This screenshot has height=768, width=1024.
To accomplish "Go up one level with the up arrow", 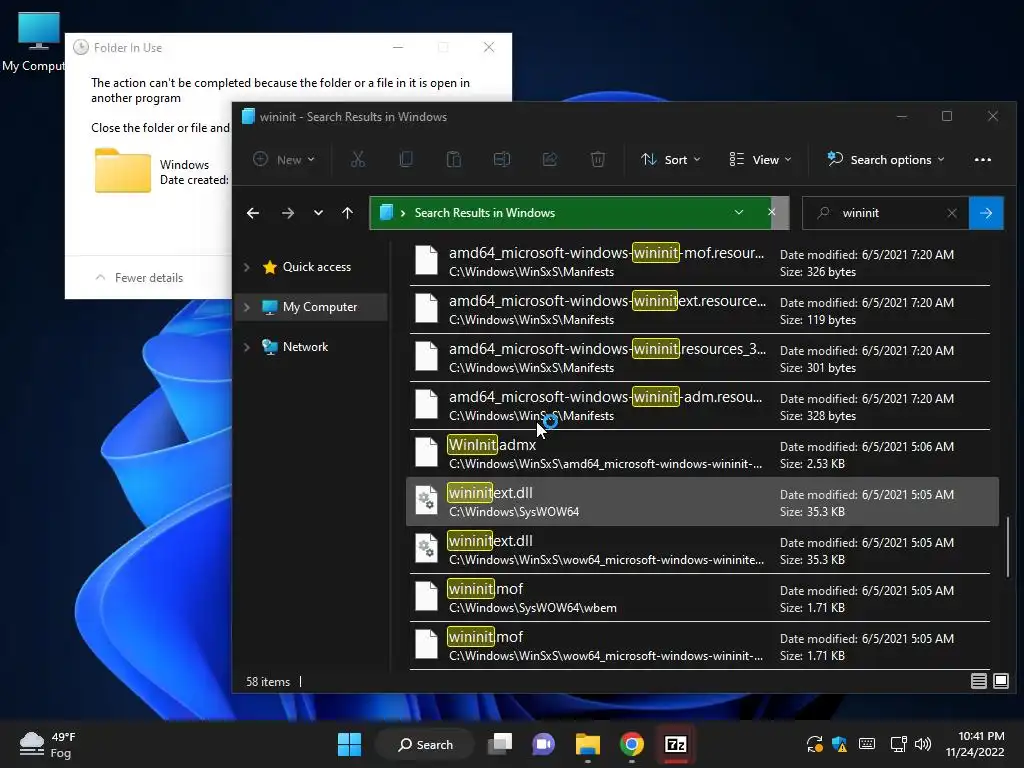I will pos(347,213).
